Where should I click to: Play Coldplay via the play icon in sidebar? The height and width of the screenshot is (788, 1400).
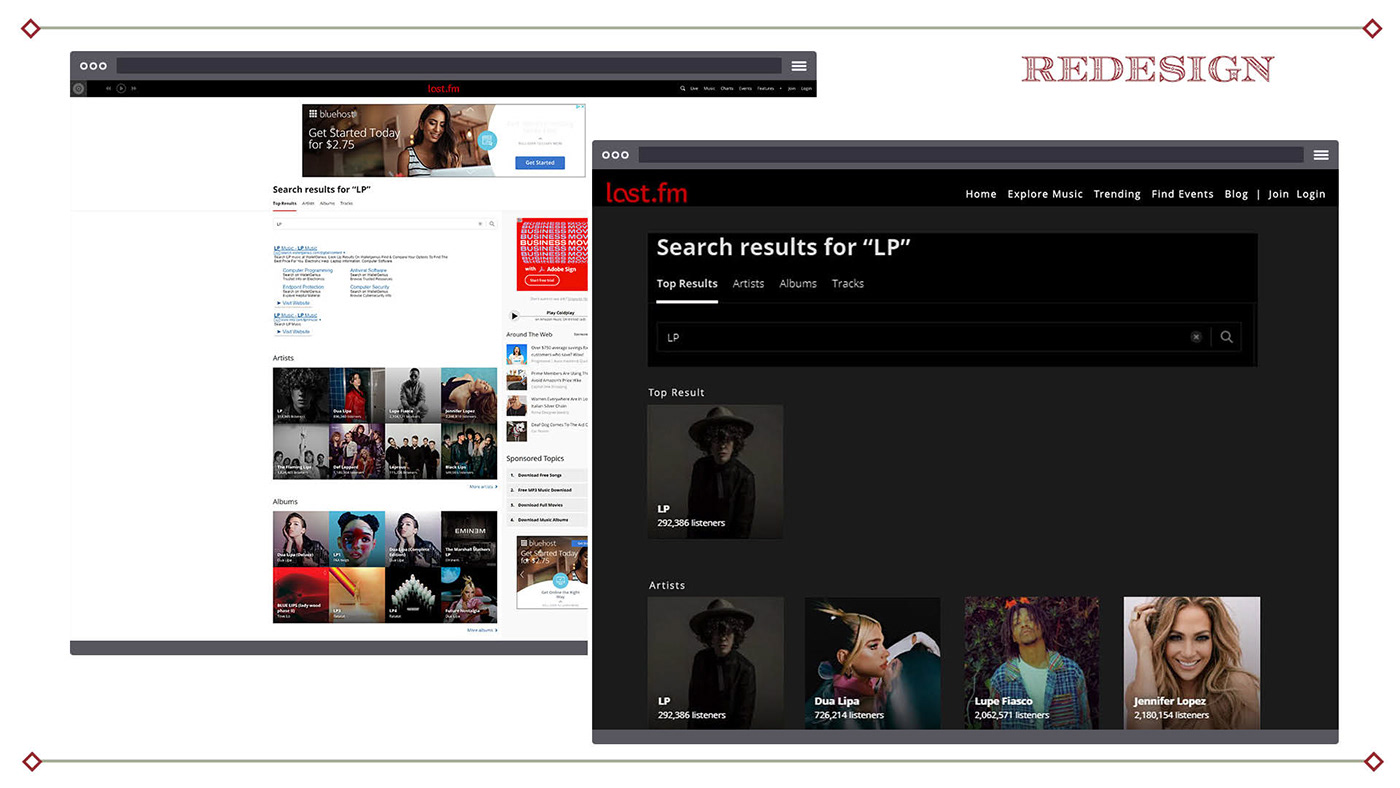(515, 316)
